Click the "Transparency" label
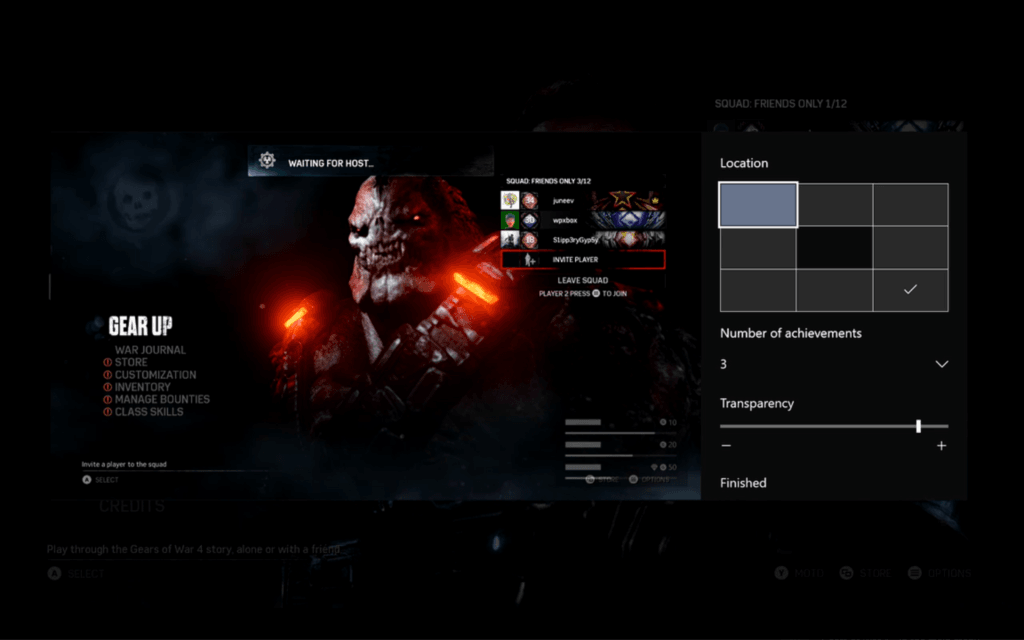This screenshot has height=640, width=1024. click(x=757, y=404)
